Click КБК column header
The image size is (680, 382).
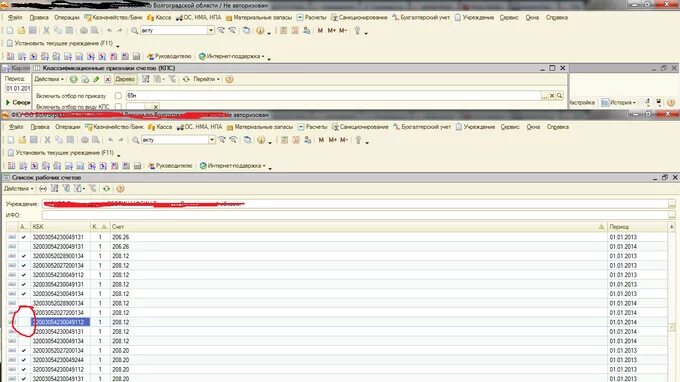tap(60, 227)
